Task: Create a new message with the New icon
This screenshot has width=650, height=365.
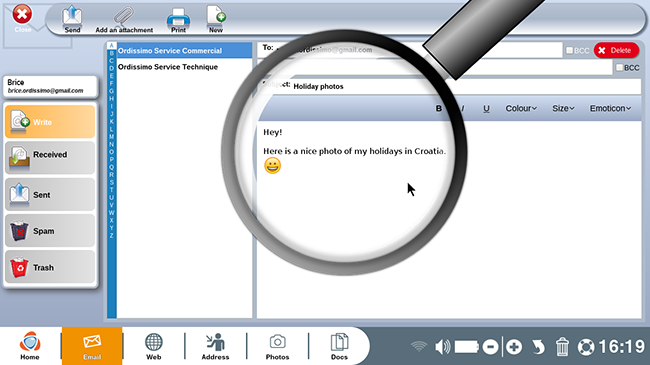Action: pos(216,19)
